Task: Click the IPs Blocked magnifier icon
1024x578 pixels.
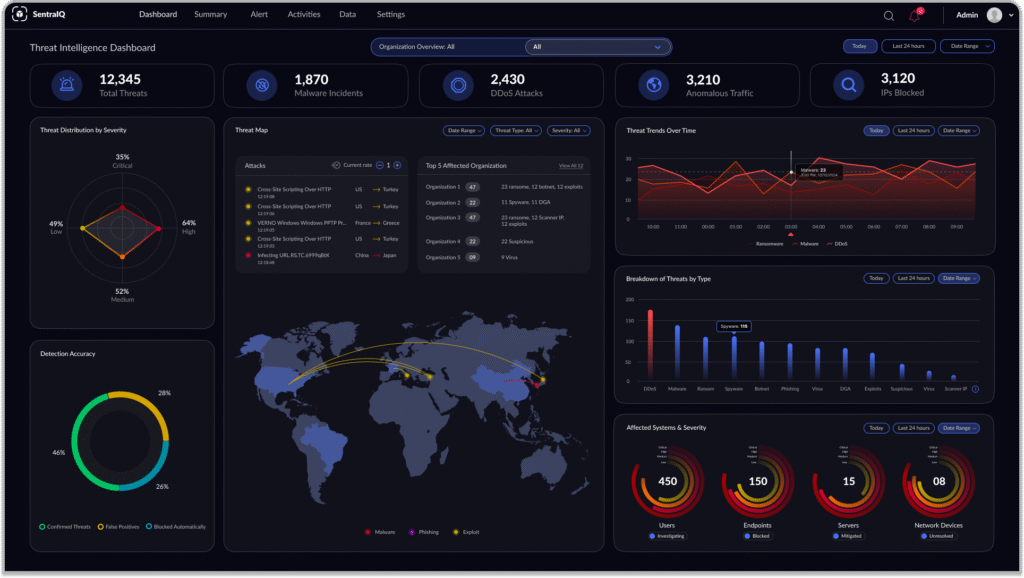Action: [x=849, y=86]
